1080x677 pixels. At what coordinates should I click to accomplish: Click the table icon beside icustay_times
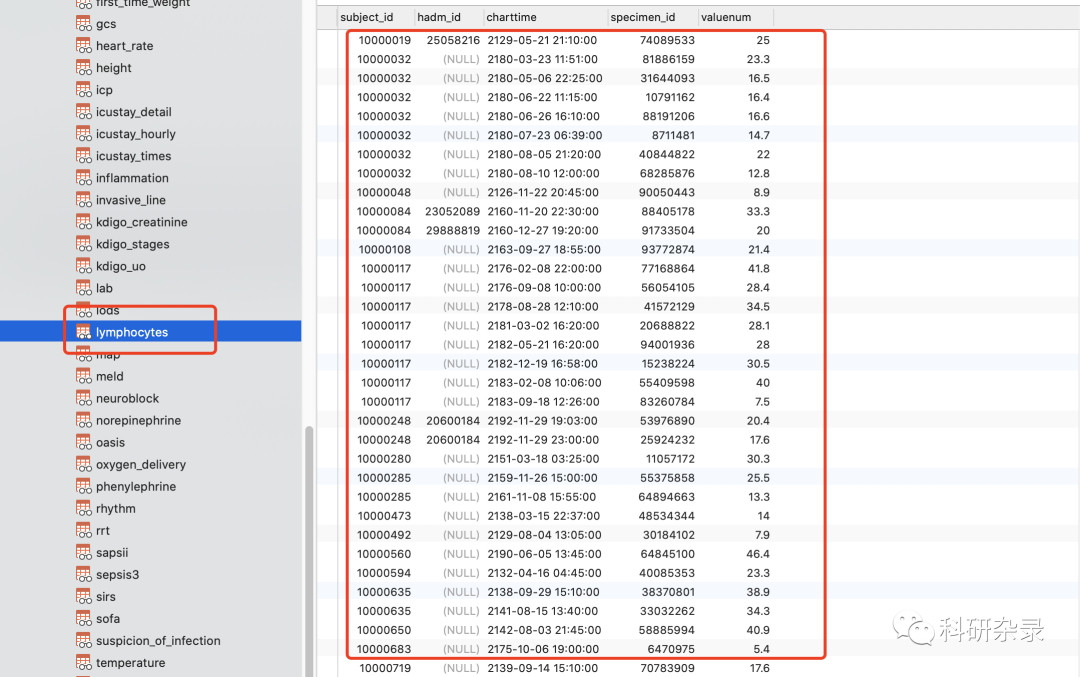[x=83, y=156]
